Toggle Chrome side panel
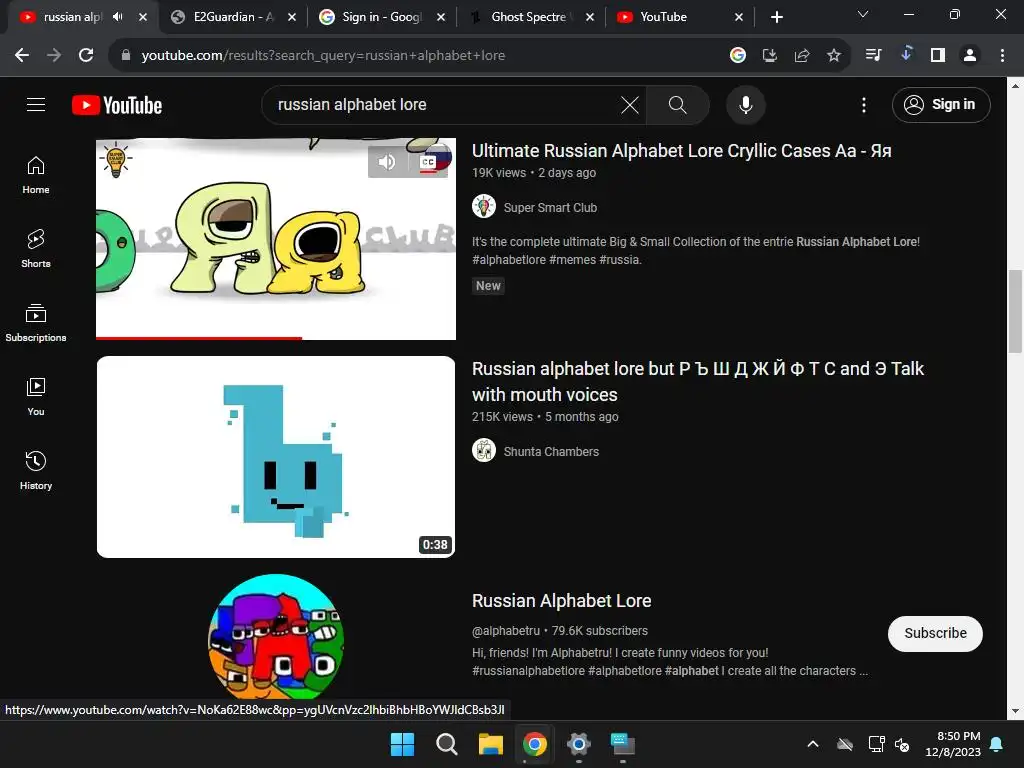1024x768 pixels. (x=938, y=56)
